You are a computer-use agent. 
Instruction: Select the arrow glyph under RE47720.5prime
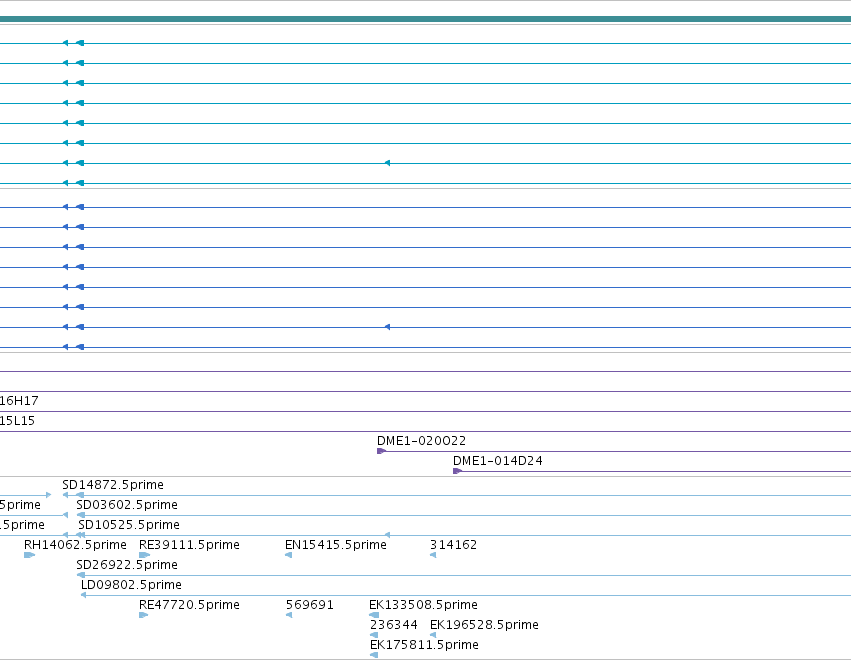tap(144, 615)
